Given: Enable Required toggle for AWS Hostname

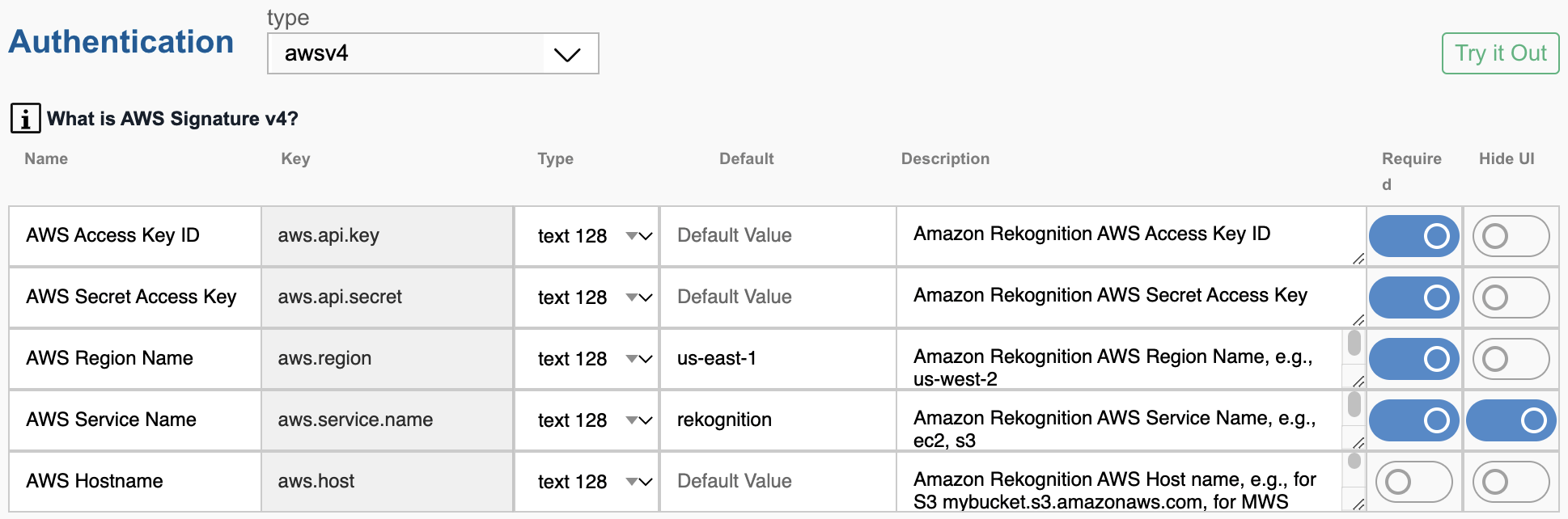Looking at the screenshot, I should (x=1413, y=482).
